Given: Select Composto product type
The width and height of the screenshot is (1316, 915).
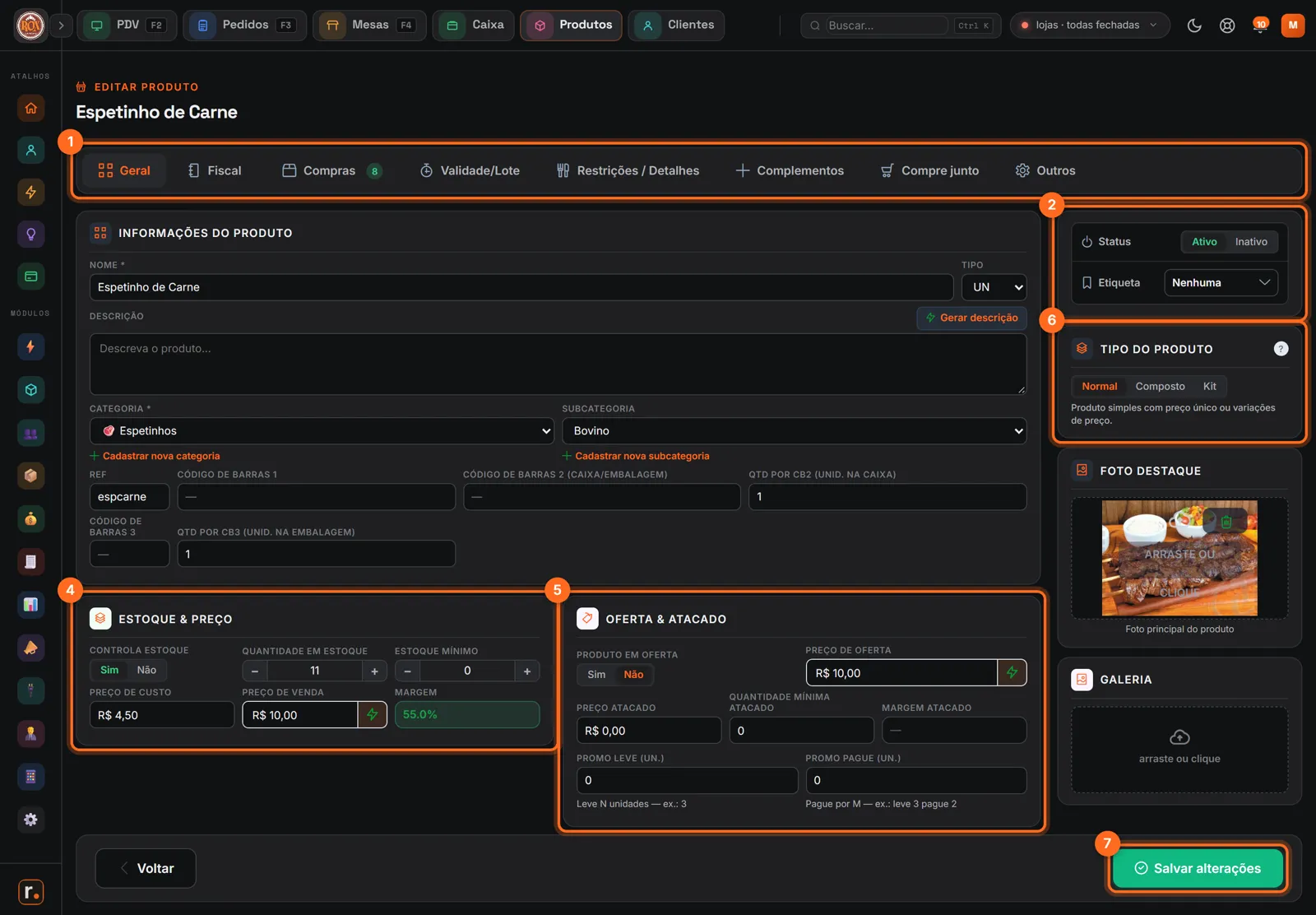Looking at the screenshot, I should click(x=1160, y=387).
